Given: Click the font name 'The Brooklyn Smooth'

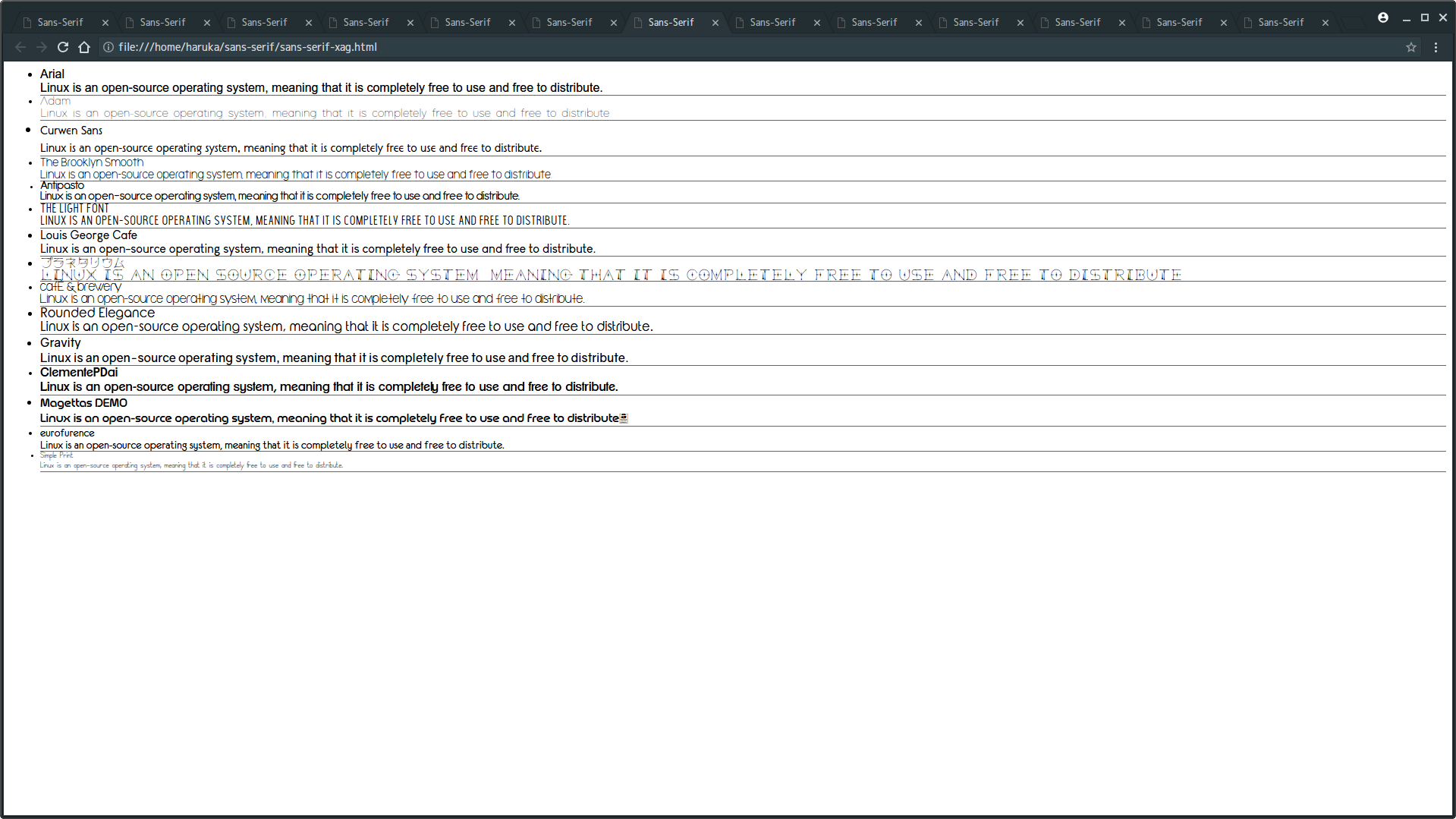Looking at the screenshot, I should (x=92, y=162).
